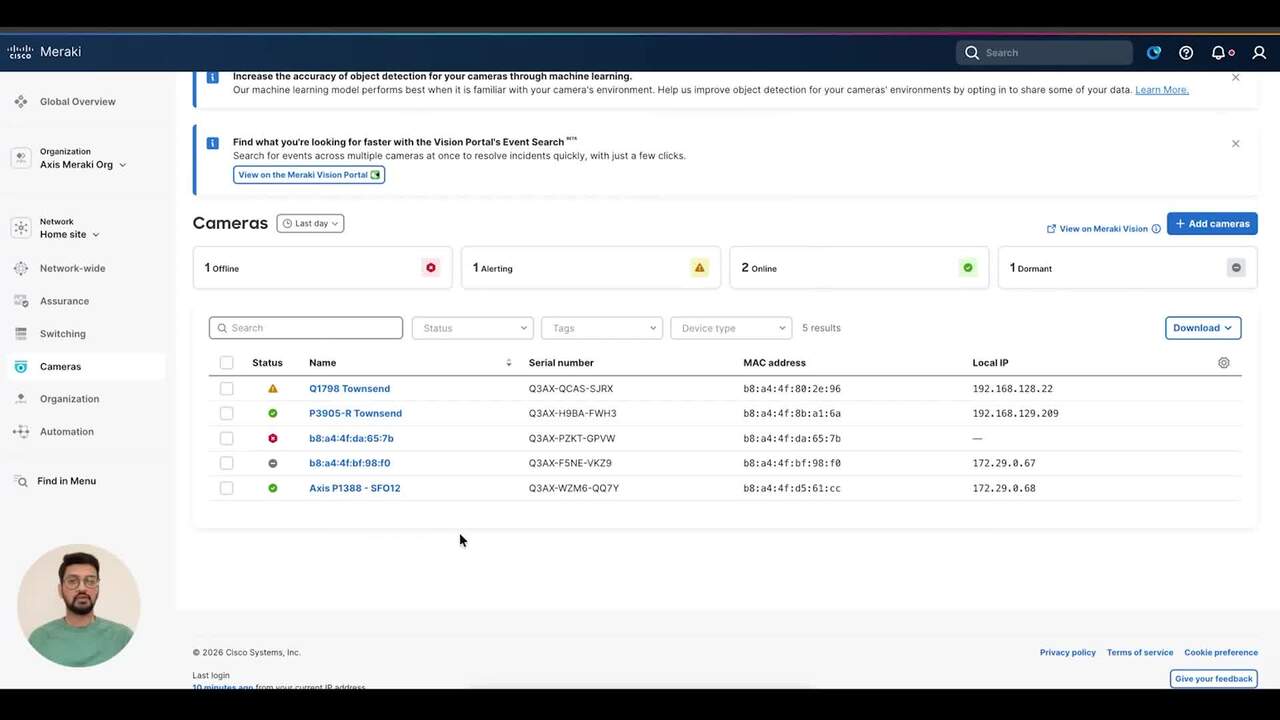
Task: Tick the checkbox for Q1798 Townsend
Action: tap(226, 389)
